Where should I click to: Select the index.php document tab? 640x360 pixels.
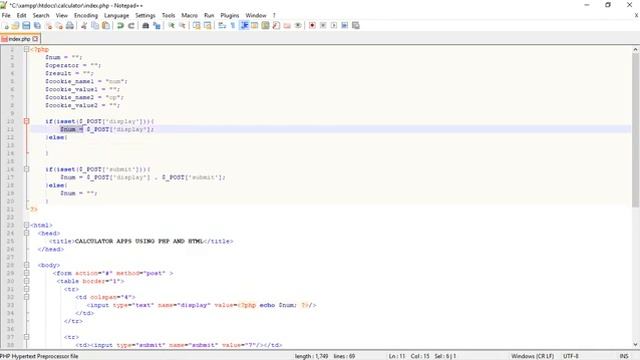coord(20,39)
